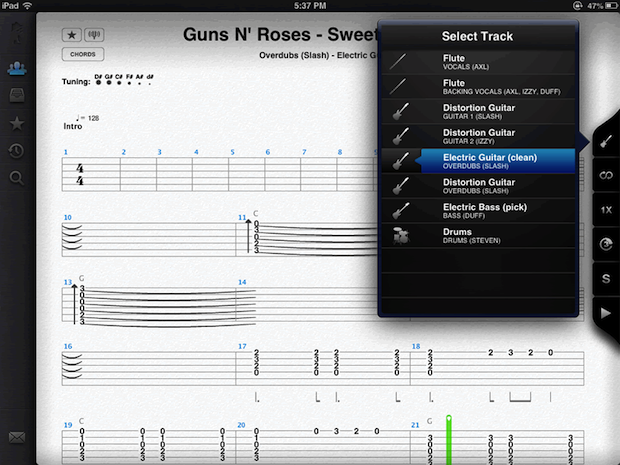Viewport: 620px width, 465px height.
Task: Tap guitar icon for Electric Bass
Action: [401, 211]
